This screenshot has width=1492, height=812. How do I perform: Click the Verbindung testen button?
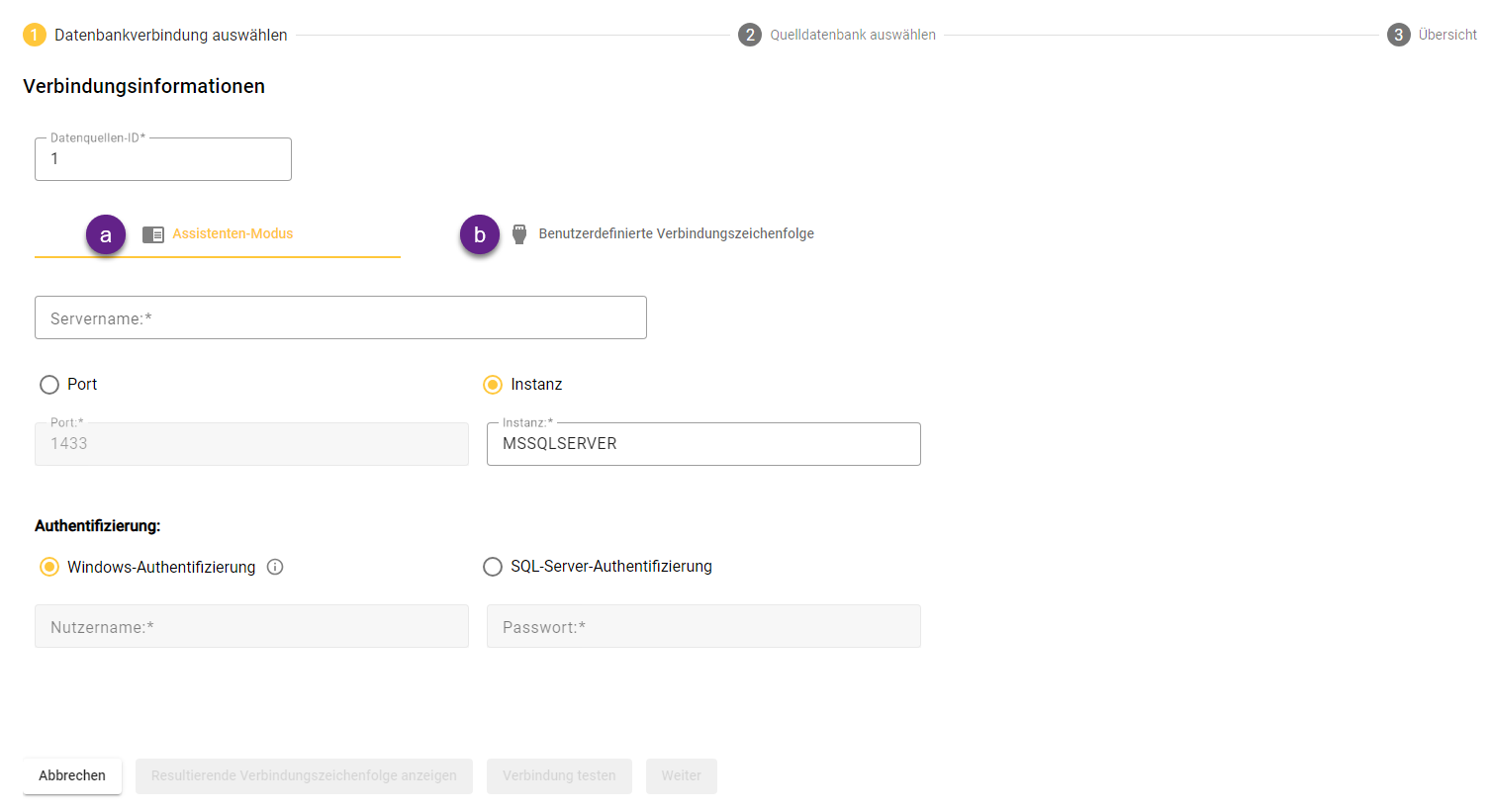(x=559, y=776)
